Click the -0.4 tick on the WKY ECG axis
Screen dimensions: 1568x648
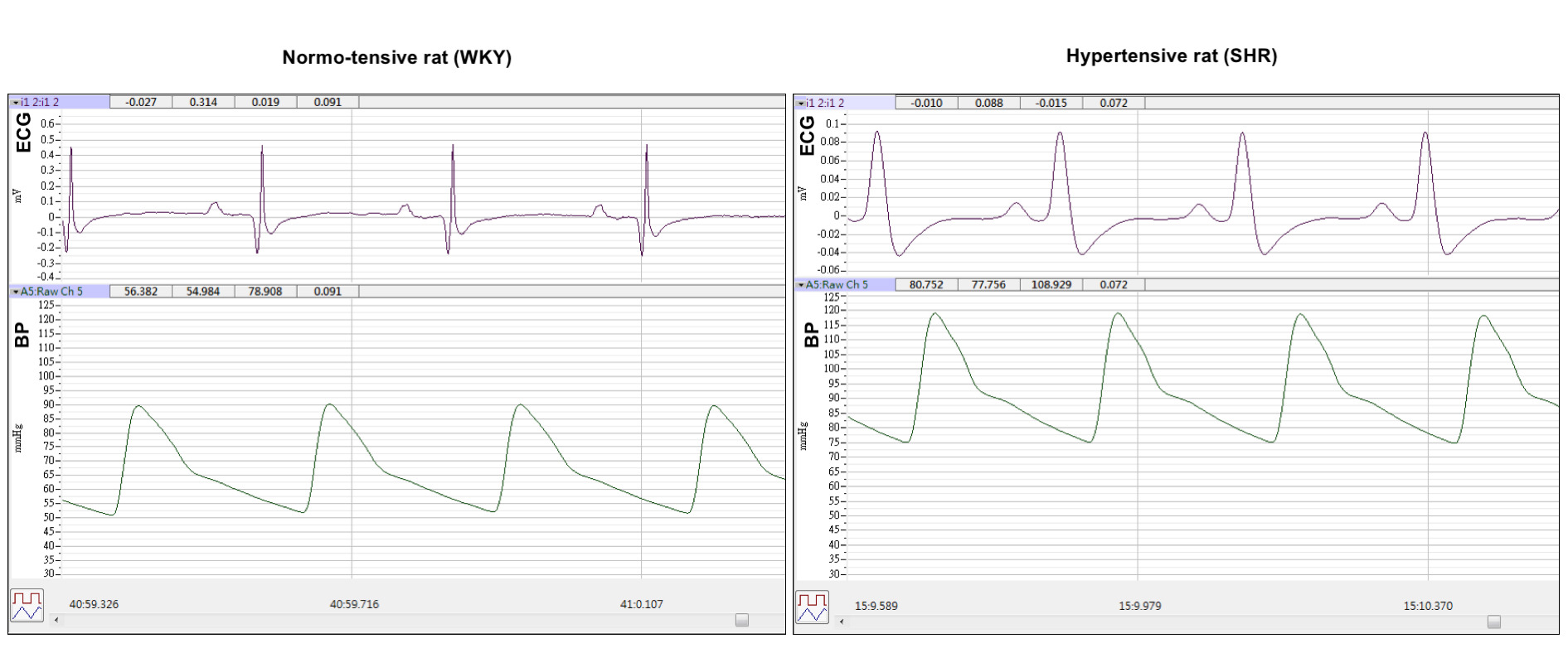pyautogui.click(x=46, y=276)
